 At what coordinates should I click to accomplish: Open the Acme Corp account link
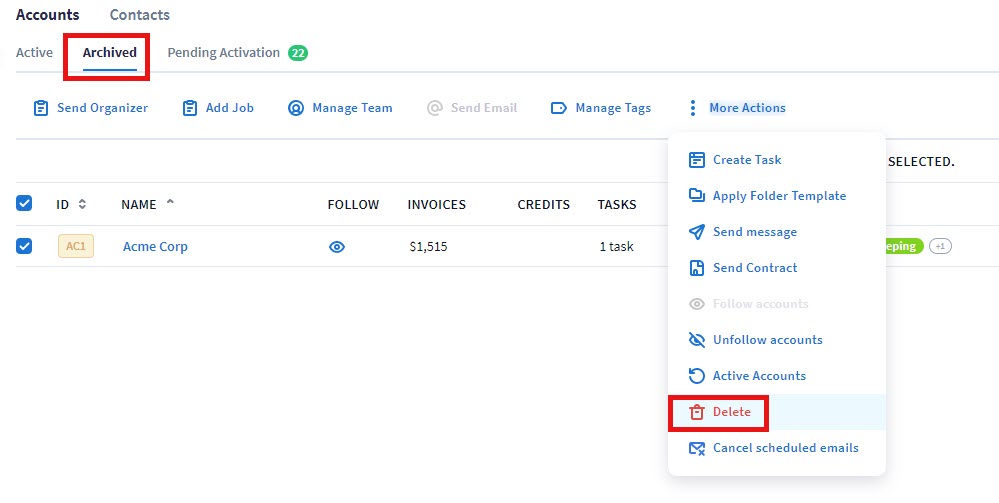coord(155,247)
